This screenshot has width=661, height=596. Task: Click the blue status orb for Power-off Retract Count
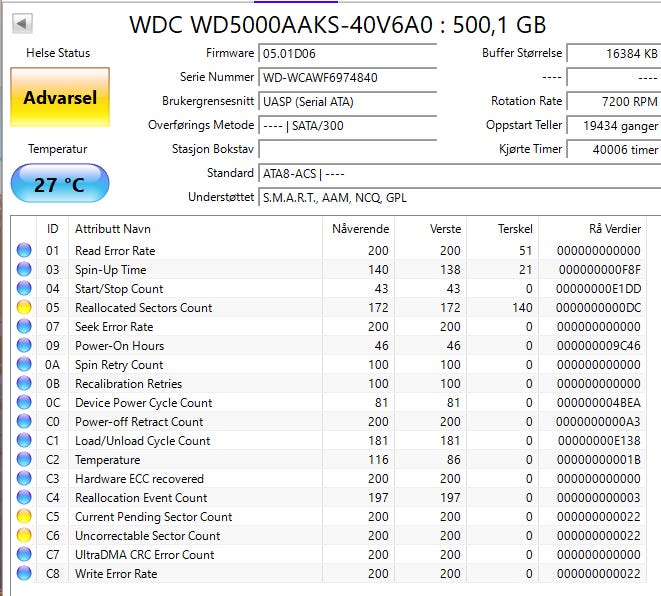24,421
